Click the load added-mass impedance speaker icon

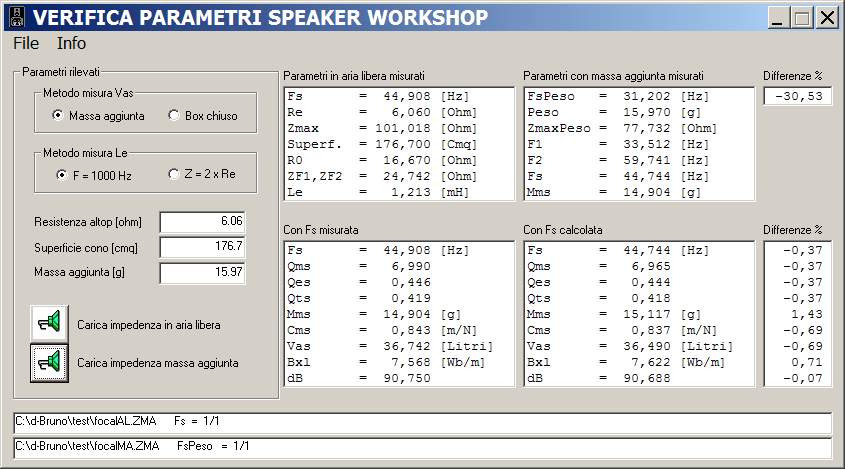(49, 363)
